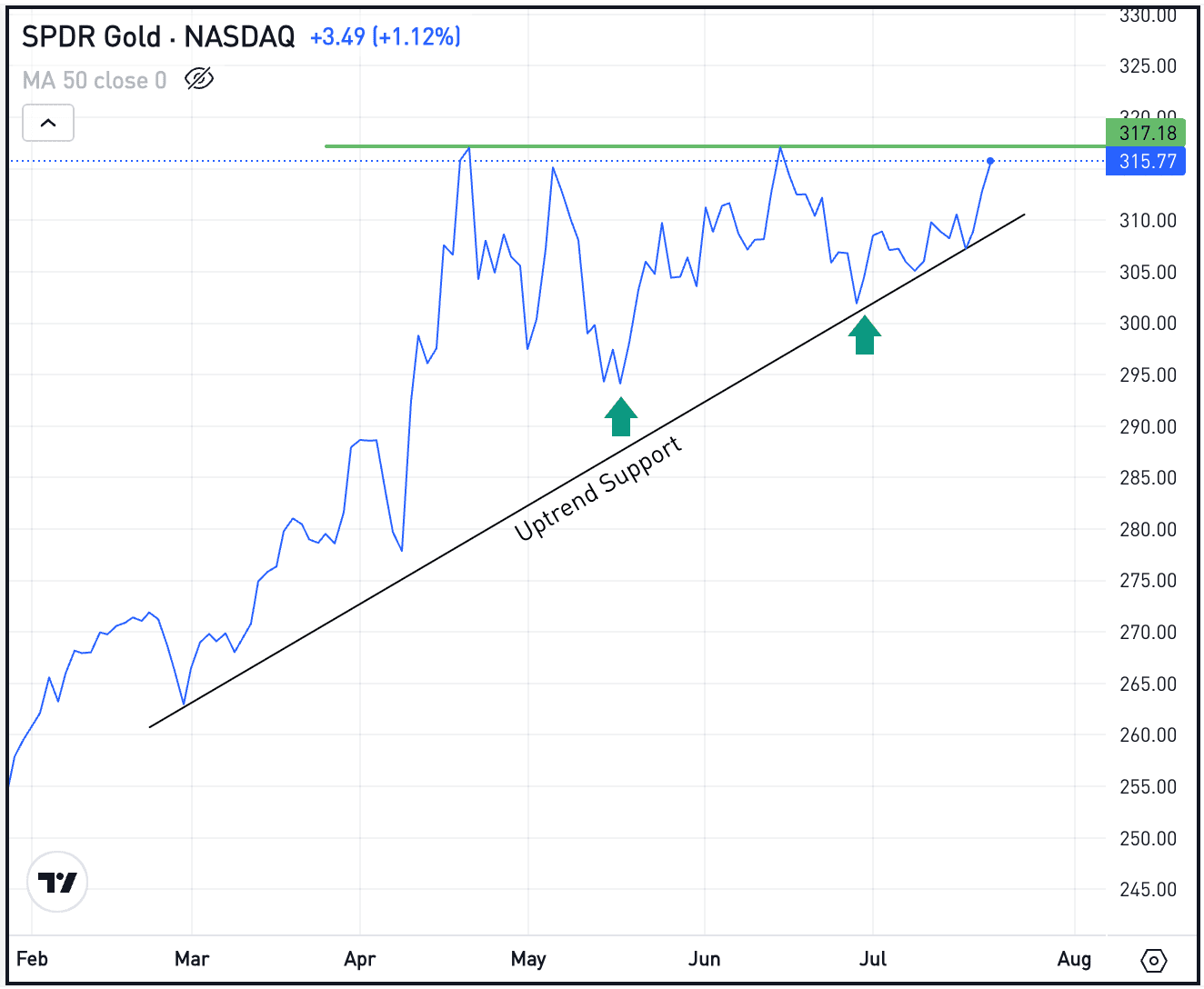Click the second green up arrow marker
The height and width of the screenshot is (989, 1204).
(864, 335)
